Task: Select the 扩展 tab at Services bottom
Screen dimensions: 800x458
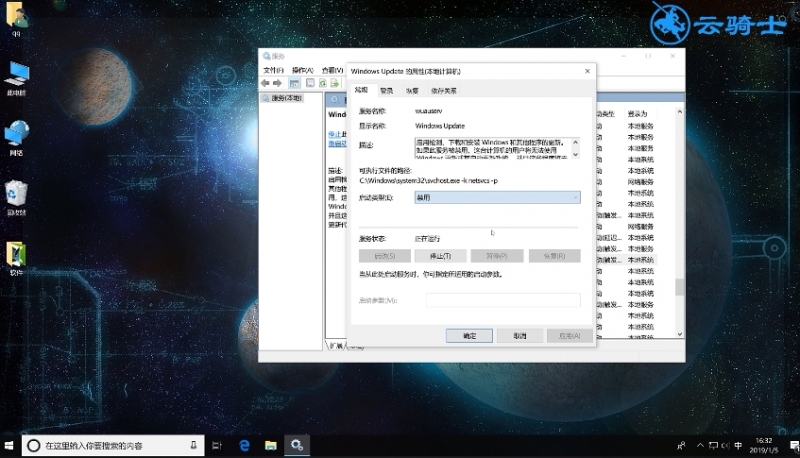Action: coord(336,346)
